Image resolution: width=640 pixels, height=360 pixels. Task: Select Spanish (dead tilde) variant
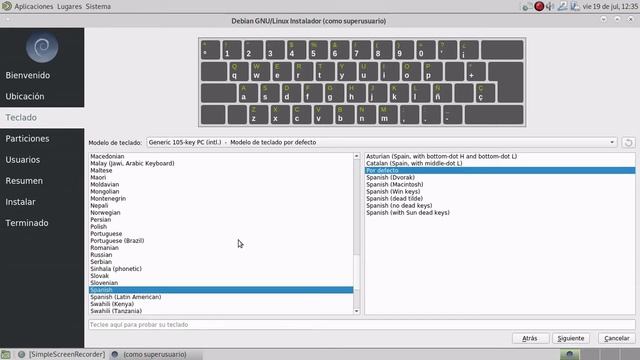pyautogui.click(x=500, y=198)
